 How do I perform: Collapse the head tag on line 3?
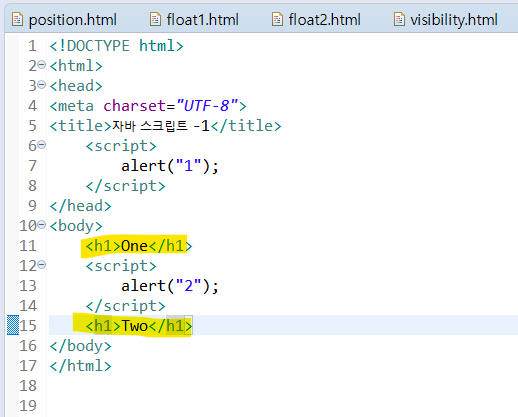41,84
